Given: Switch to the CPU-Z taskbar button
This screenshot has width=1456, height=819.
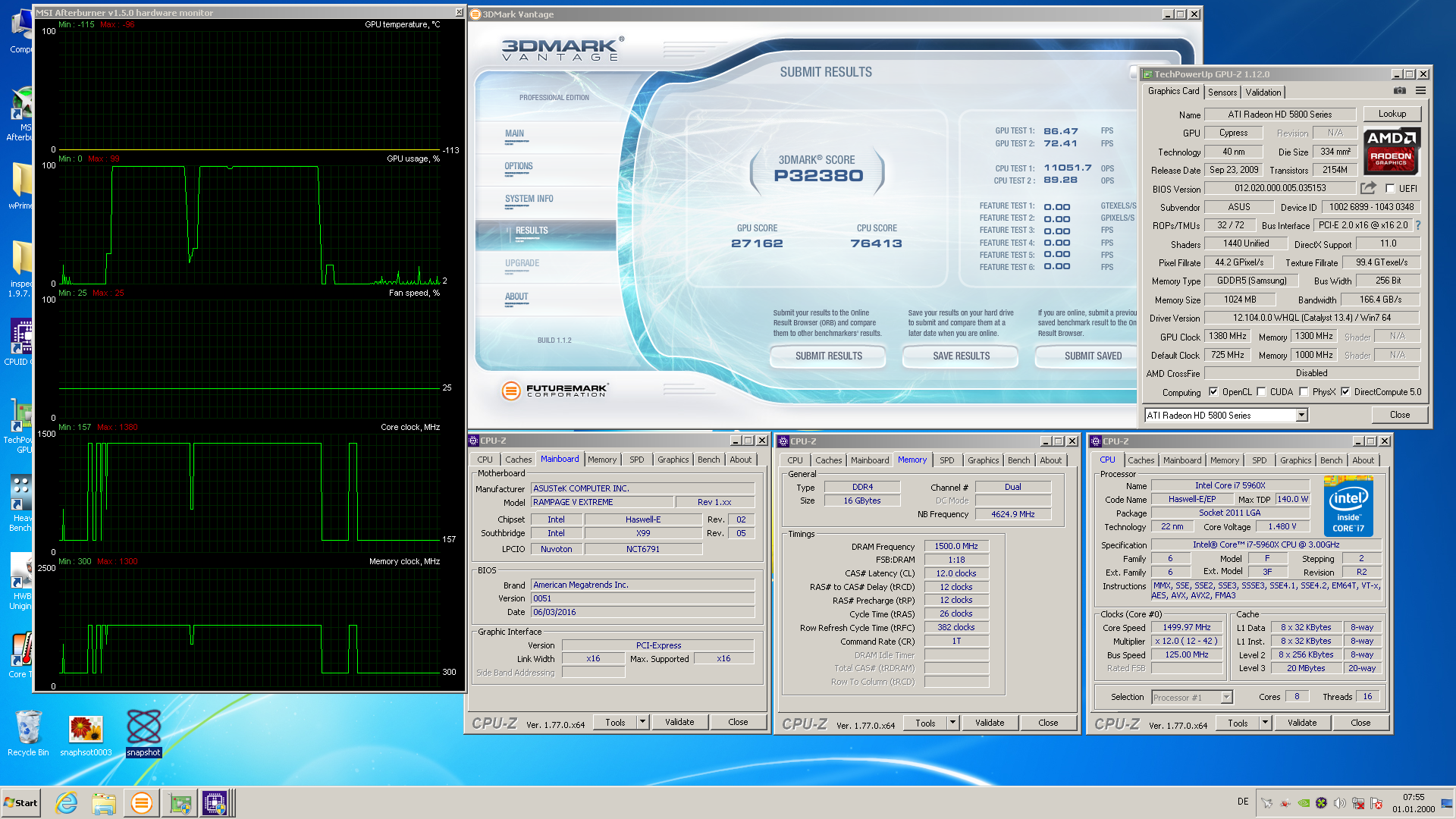Looking at the screenshot, I should (x=215, y=803).
